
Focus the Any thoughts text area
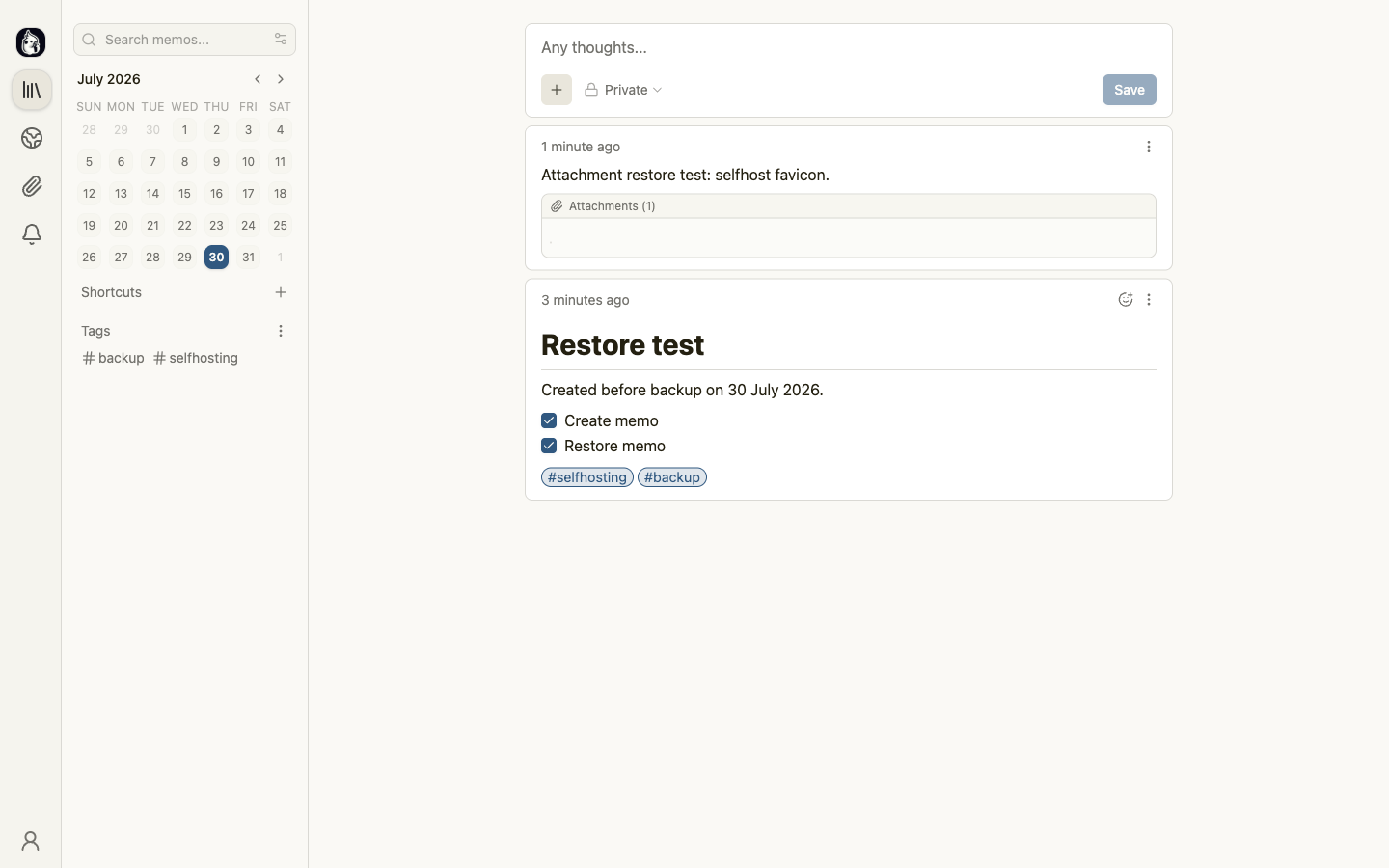click(x=849, y=47)
